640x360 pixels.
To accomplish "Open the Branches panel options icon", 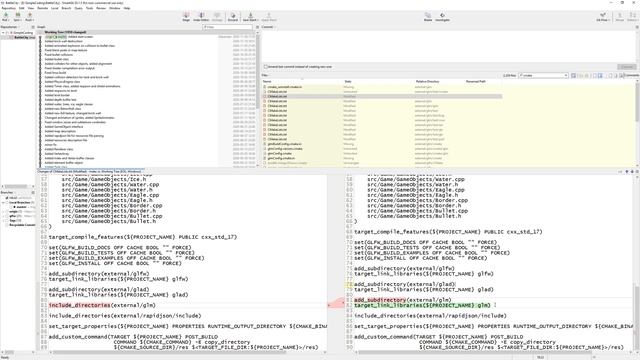I will [x=33, y=192].
